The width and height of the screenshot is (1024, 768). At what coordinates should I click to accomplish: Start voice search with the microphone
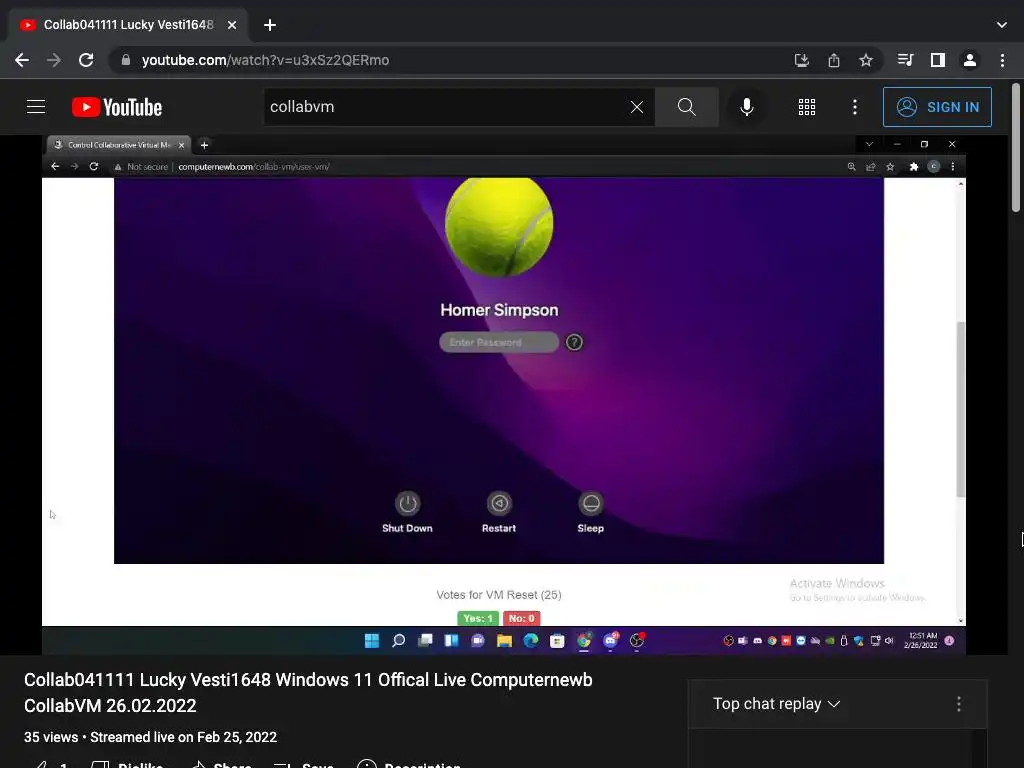click(746, 107)
